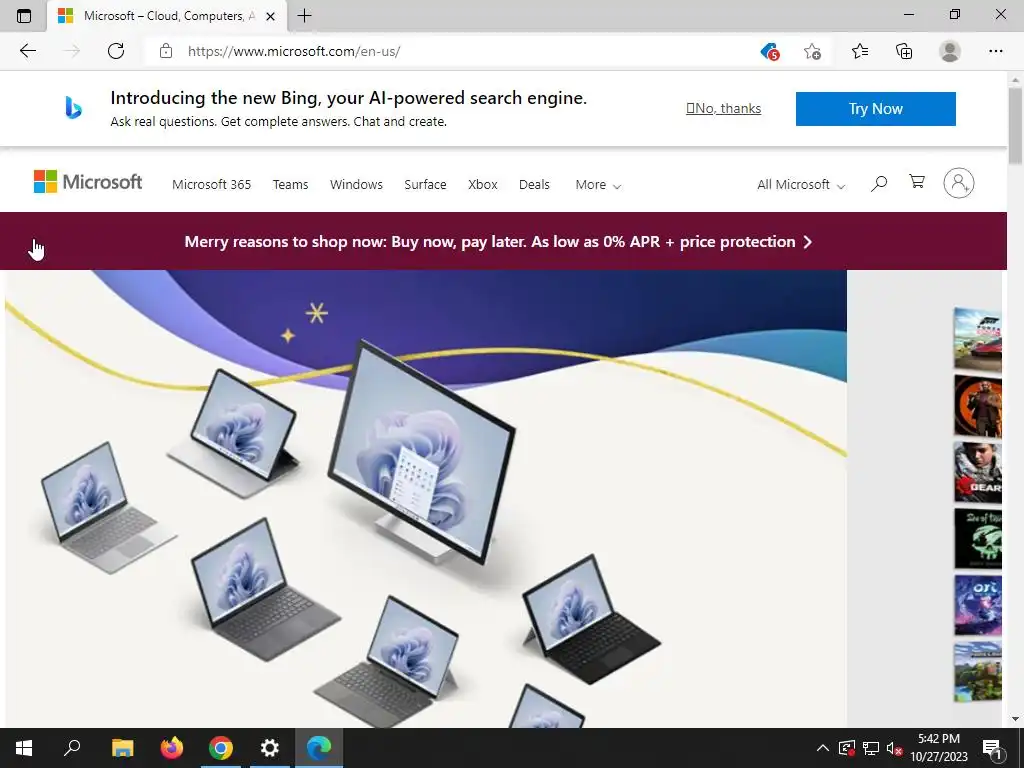Open the notification center icon
This screenshot has height=768, width=1024.
[x=992, y=748]
